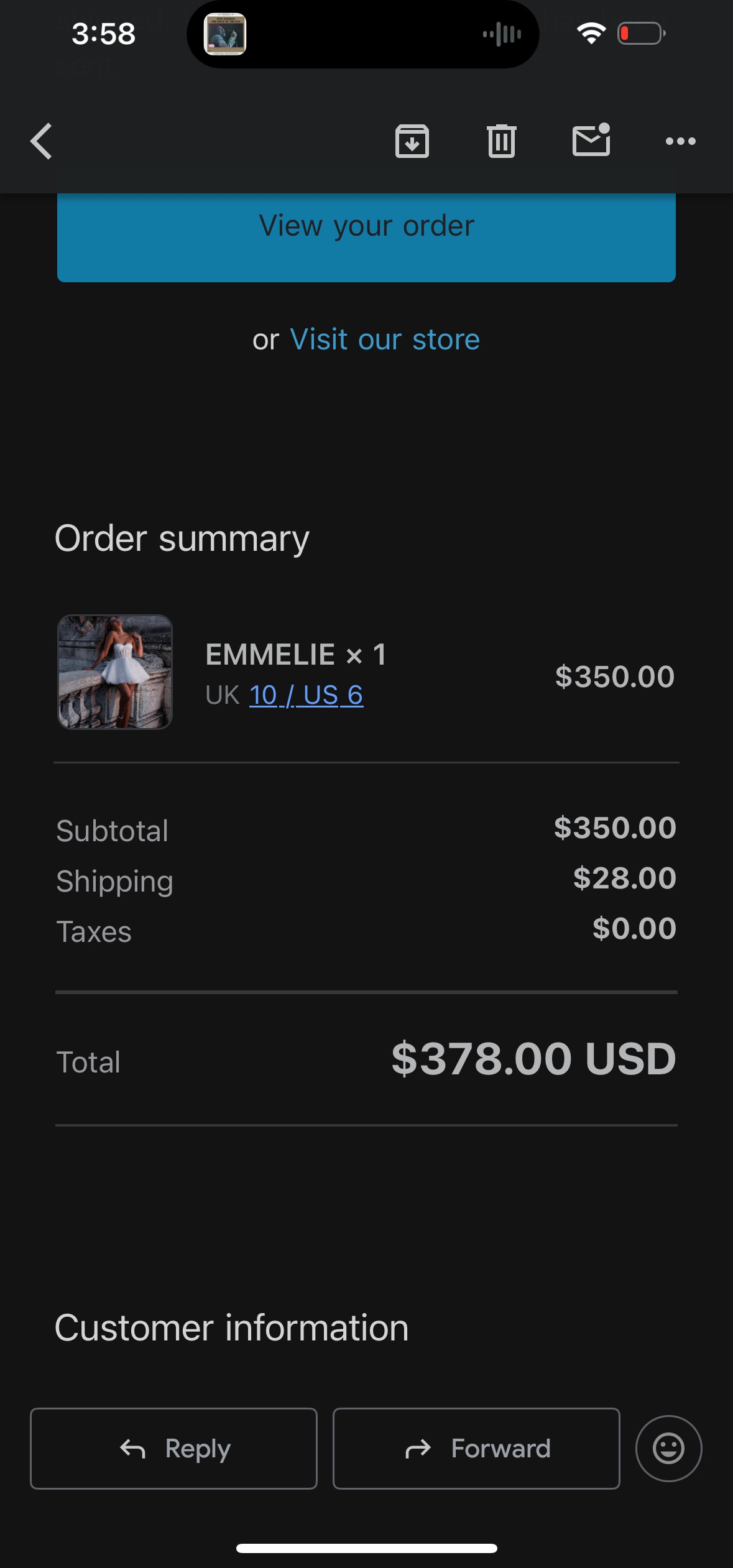Mark email as unread via envelope icon

(591, 141)
